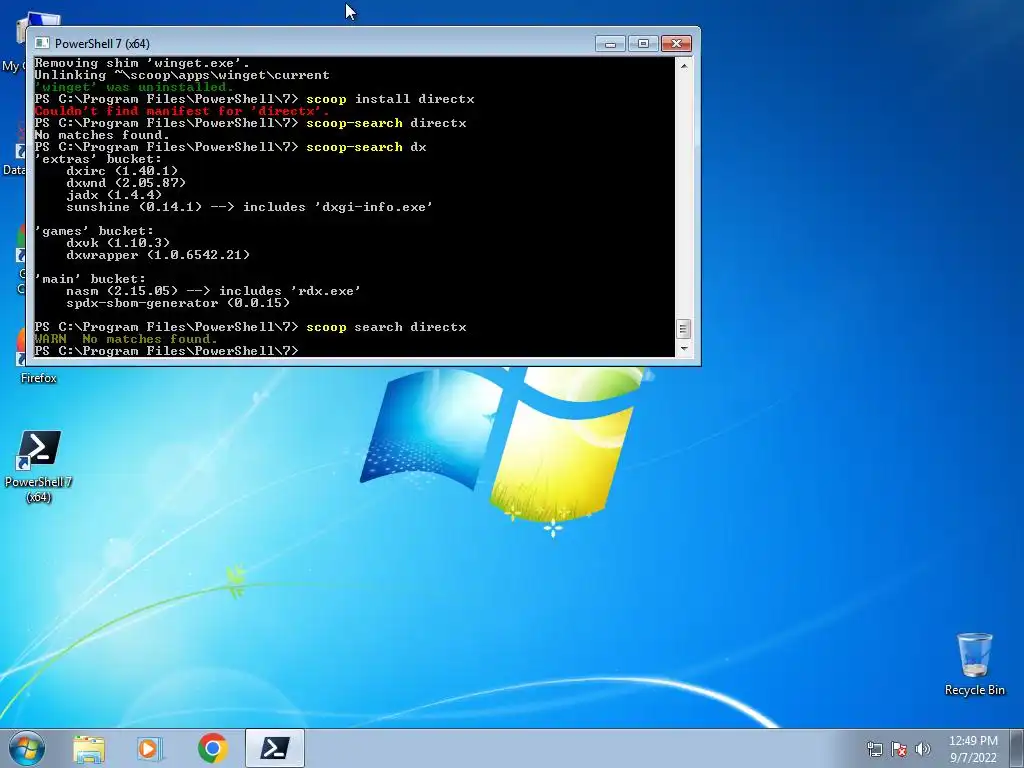Select PowerShell 7 (x64) desktop shortcut

[x=39, y=466]
